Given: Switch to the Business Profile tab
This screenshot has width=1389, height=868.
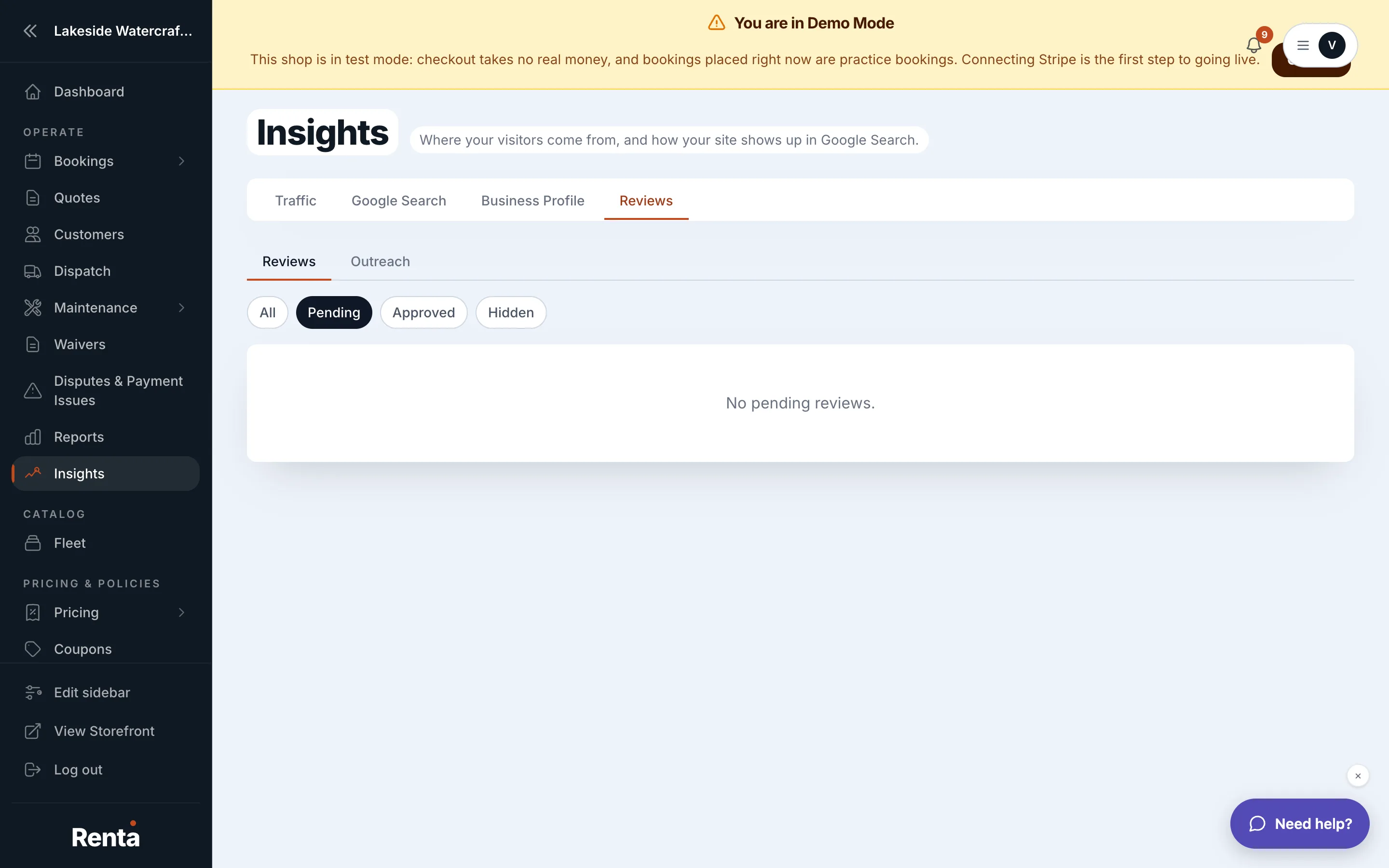Looking at the screenshot, I should 532,200.
